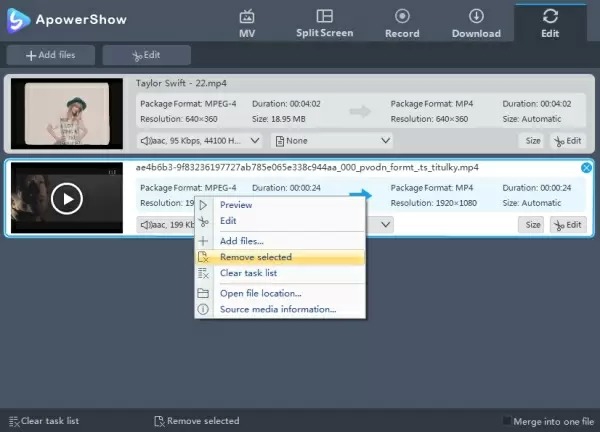Switch to the Split Screen tab
This screenshot has width=600, height=432.
tap(324, 24)
